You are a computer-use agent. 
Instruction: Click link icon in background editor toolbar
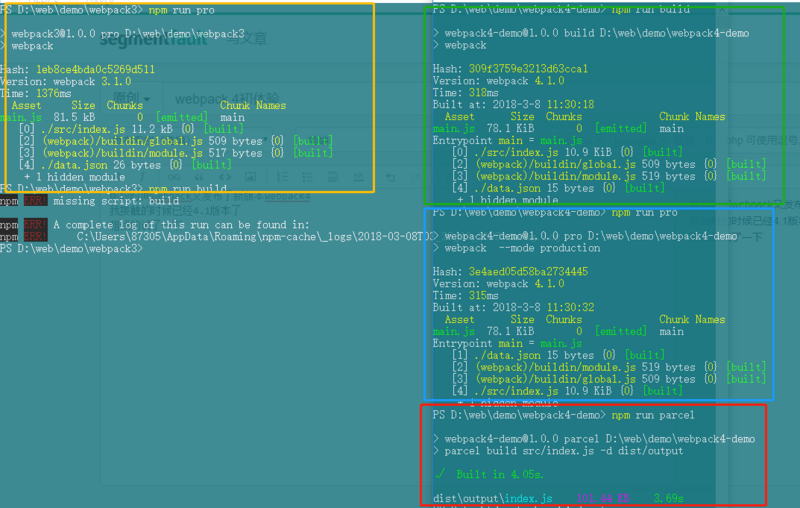(174, 177)
